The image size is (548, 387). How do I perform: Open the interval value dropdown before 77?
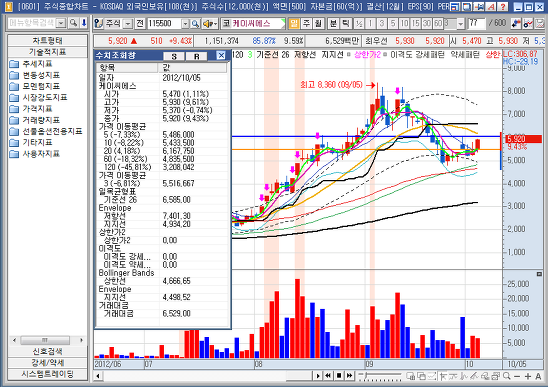click(461, 23)
